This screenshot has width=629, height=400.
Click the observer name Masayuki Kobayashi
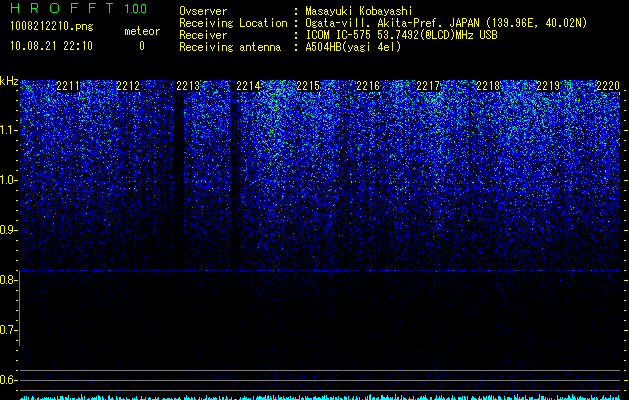point(359,11)
